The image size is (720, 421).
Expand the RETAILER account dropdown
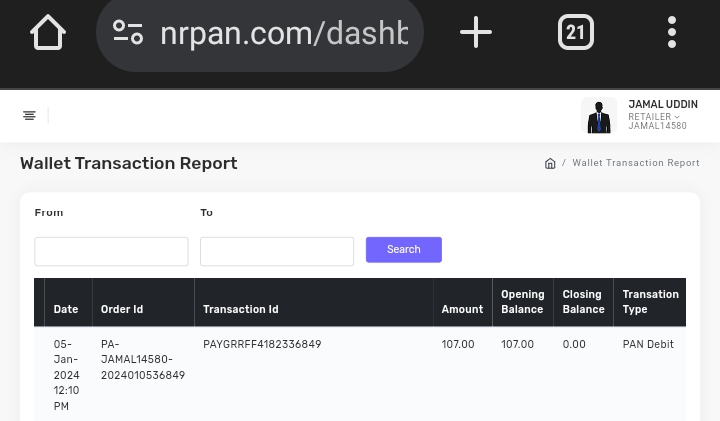(x=654, y=117)
